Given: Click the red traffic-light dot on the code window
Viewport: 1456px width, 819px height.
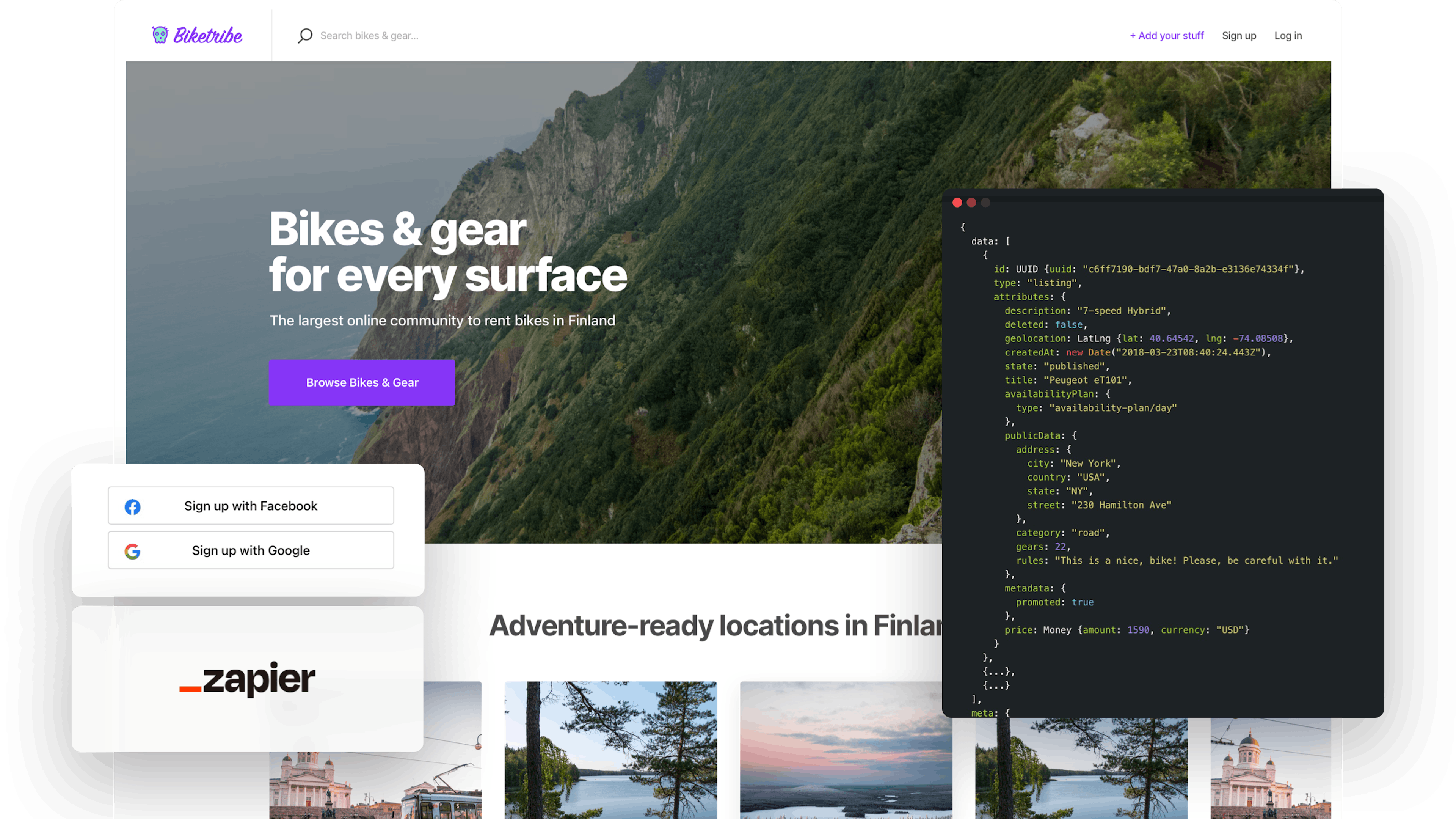Looking at the screenshot, I should click(x=957, y=203).
